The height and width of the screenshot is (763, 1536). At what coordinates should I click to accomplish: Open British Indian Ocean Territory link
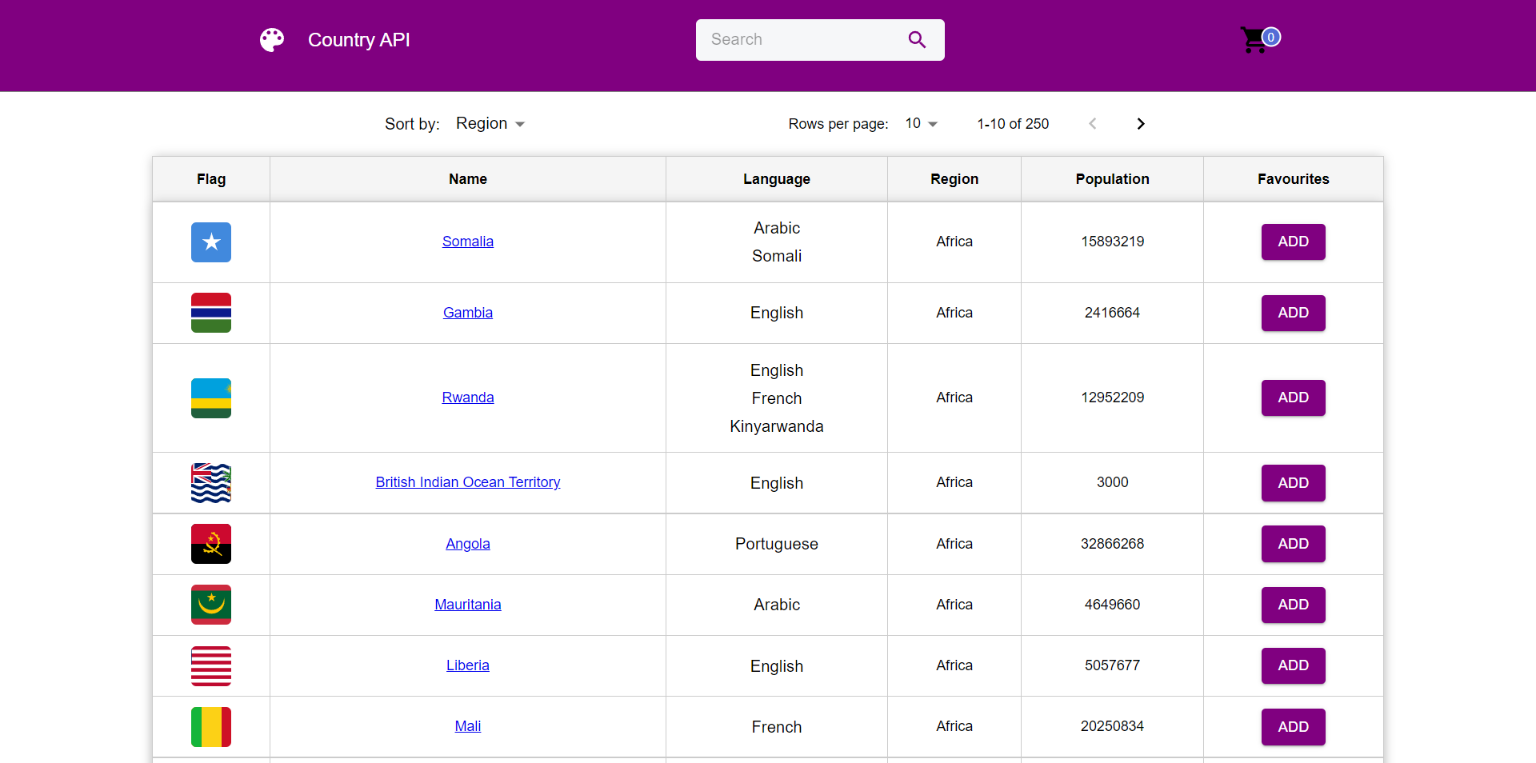tap(468, 482)
